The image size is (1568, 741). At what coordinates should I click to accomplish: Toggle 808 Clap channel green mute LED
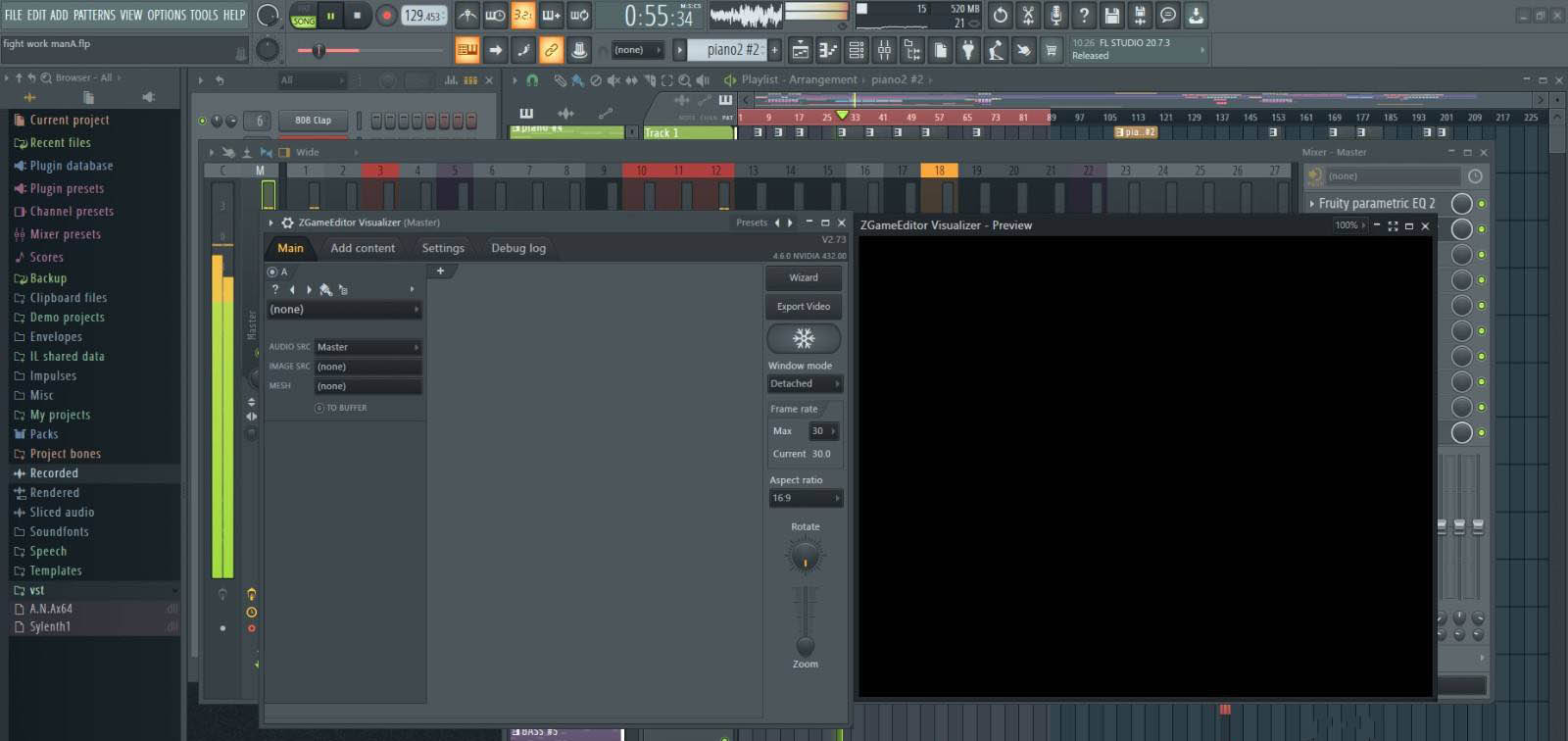[203, 121]
